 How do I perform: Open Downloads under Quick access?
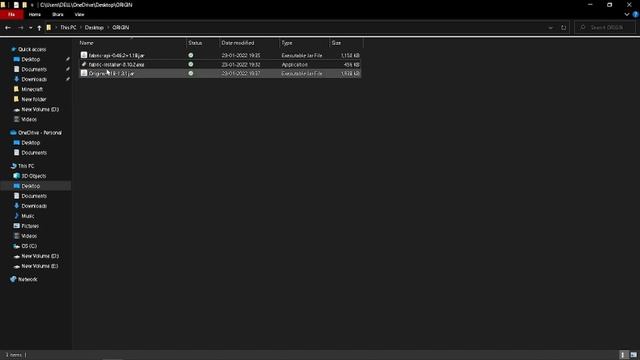(x=34, y=80)
